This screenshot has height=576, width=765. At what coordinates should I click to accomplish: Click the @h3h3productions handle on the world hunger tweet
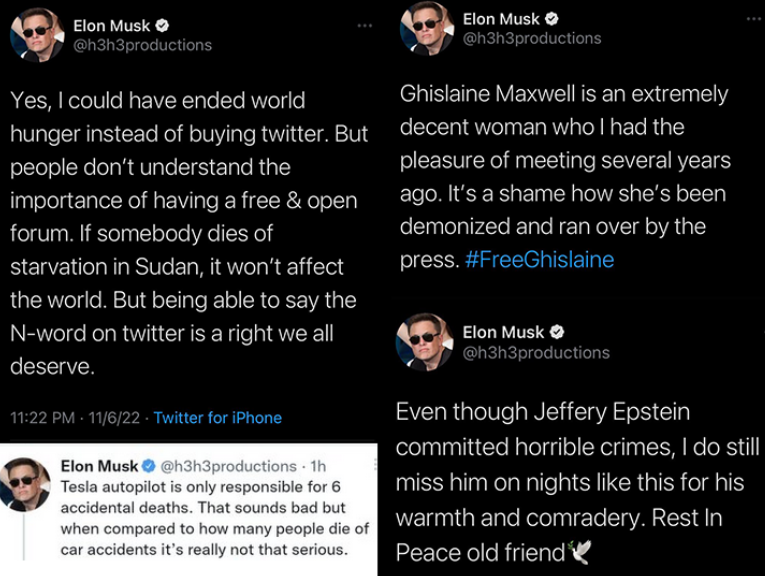tap(142, 45)
